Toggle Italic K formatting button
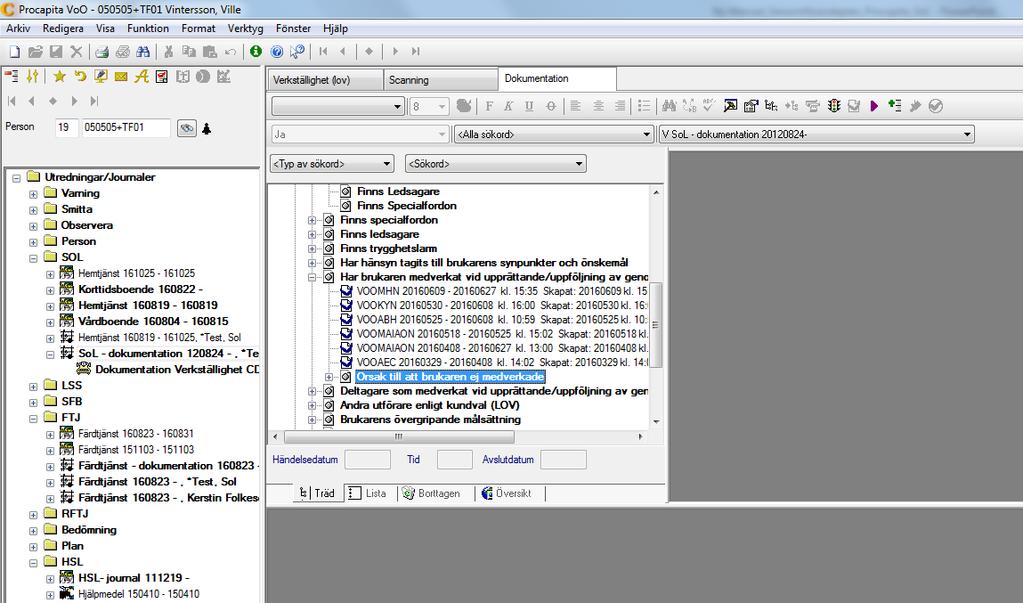1023x603 pixels. point(508,106)
